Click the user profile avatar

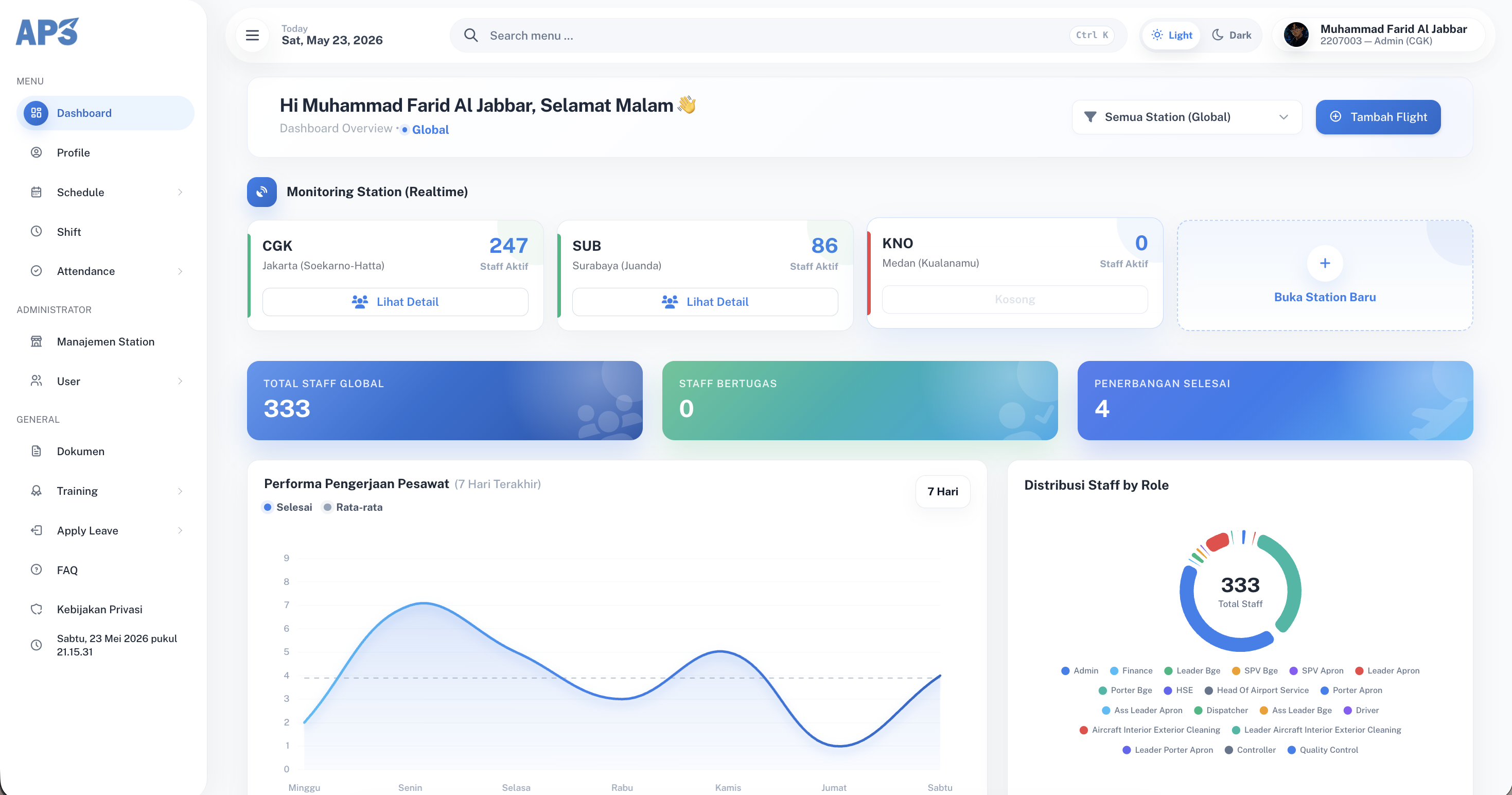tap(1296, 35)
